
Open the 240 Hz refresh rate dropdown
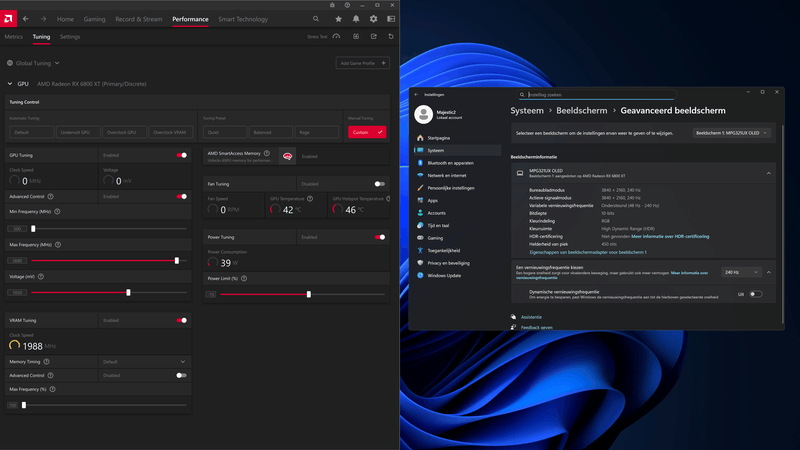740,272
